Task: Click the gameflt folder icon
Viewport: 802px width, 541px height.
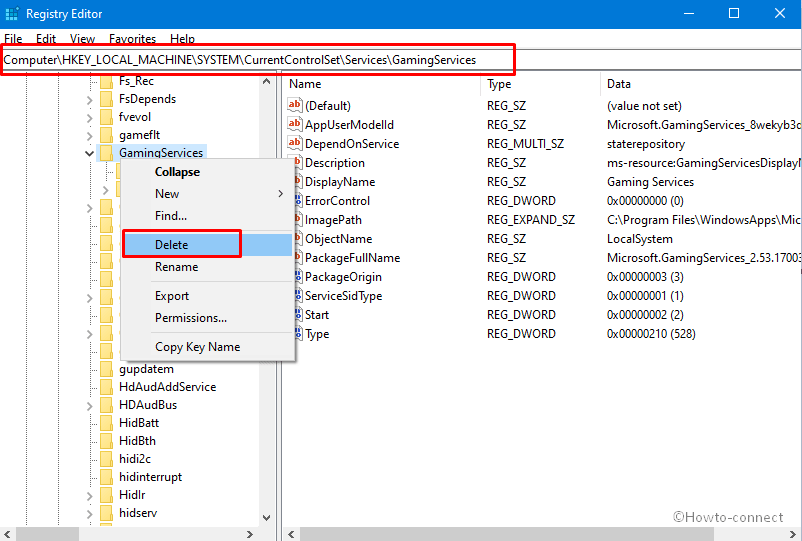Action: pyautogui.click(x=106, y=135)
